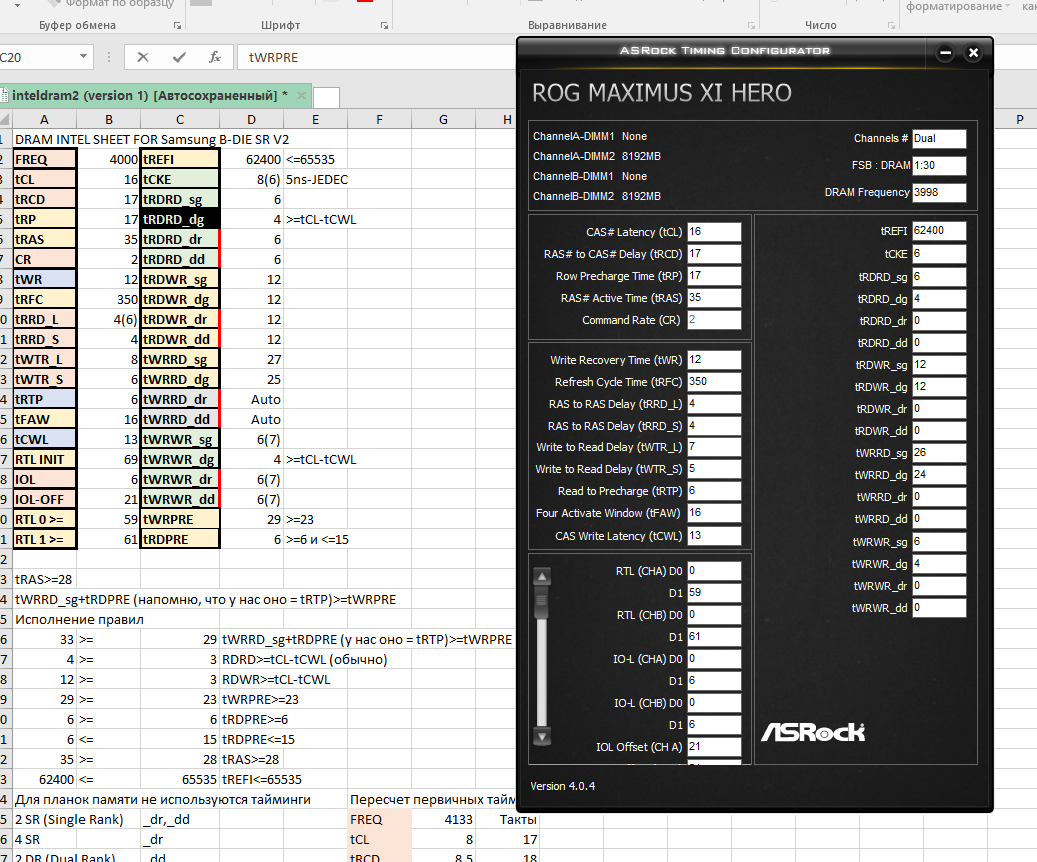Expand Alignment group dialog launcher
The image size is (1037, 862).
click(751, 26)
